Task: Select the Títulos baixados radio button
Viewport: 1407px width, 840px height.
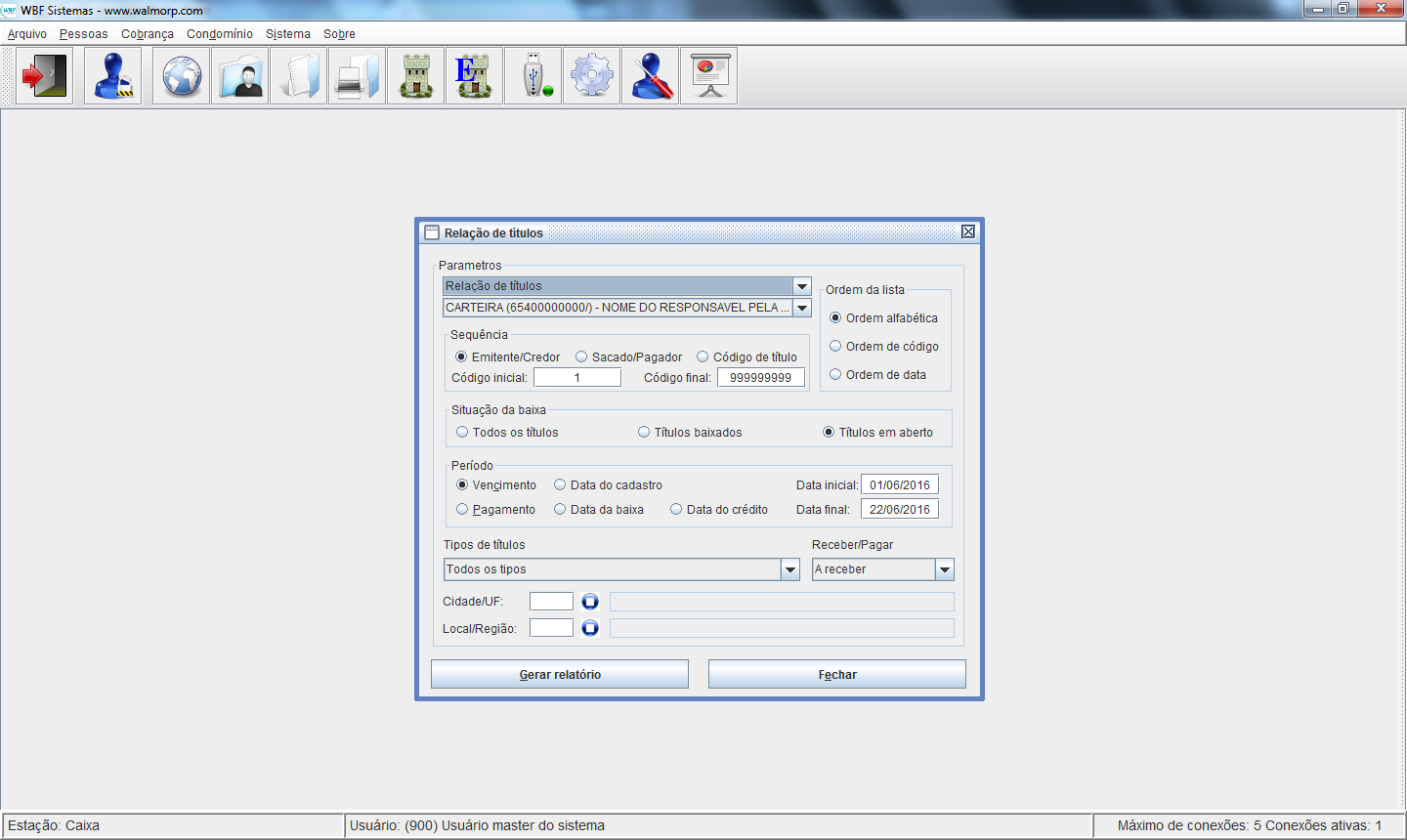Action: pyautogui.click(x=644, y=433)
